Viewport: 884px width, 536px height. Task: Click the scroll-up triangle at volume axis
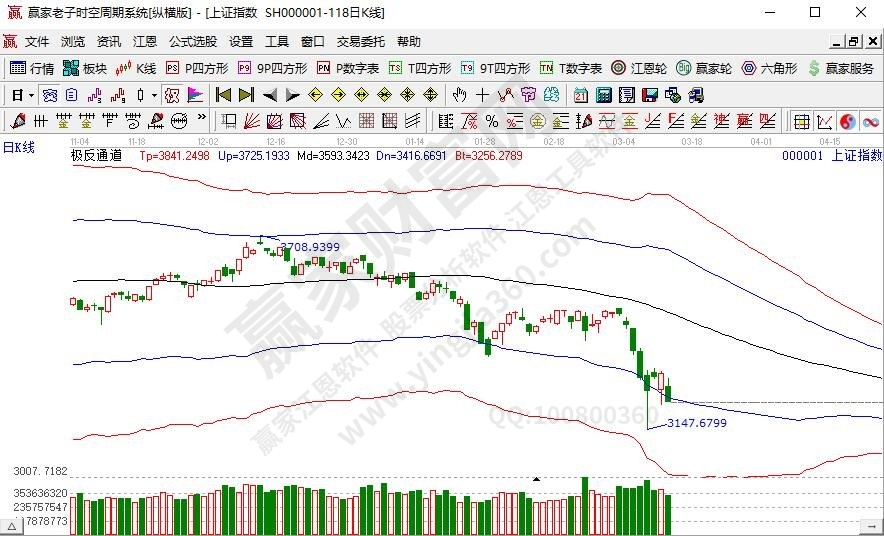(x=11, y=527)
